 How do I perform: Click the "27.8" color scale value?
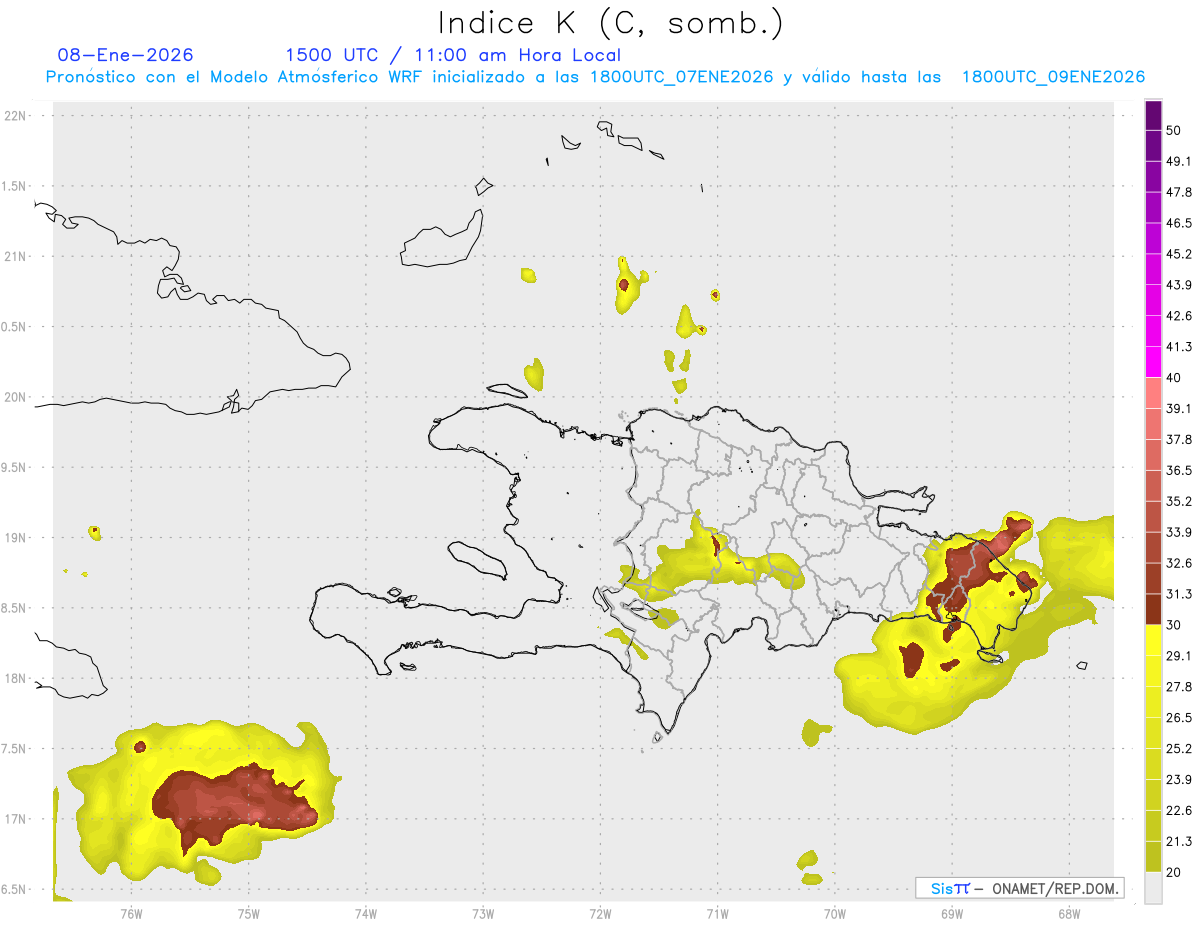pyautogui.click(x=1180, y=686)
